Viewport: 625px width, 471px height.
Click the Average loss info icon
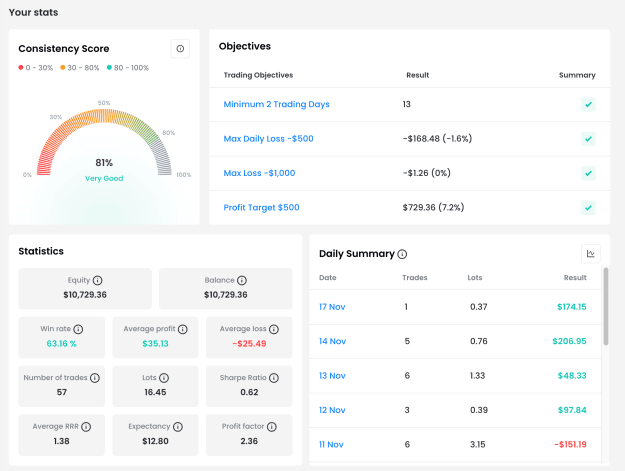273,329
